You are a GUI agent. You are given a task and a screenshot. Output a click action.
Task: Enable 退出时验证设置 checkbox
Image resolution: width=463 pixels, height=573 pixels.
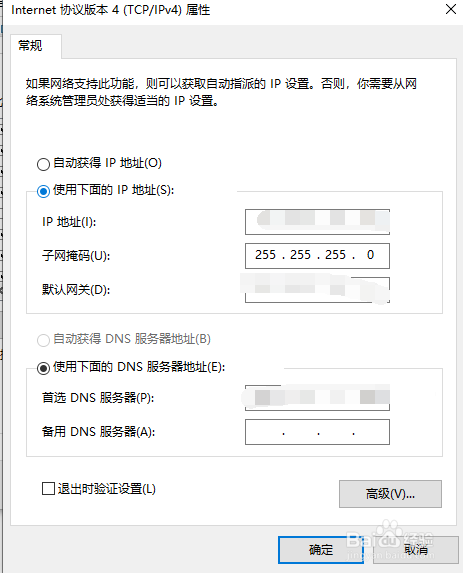click(x=48, y=489)
